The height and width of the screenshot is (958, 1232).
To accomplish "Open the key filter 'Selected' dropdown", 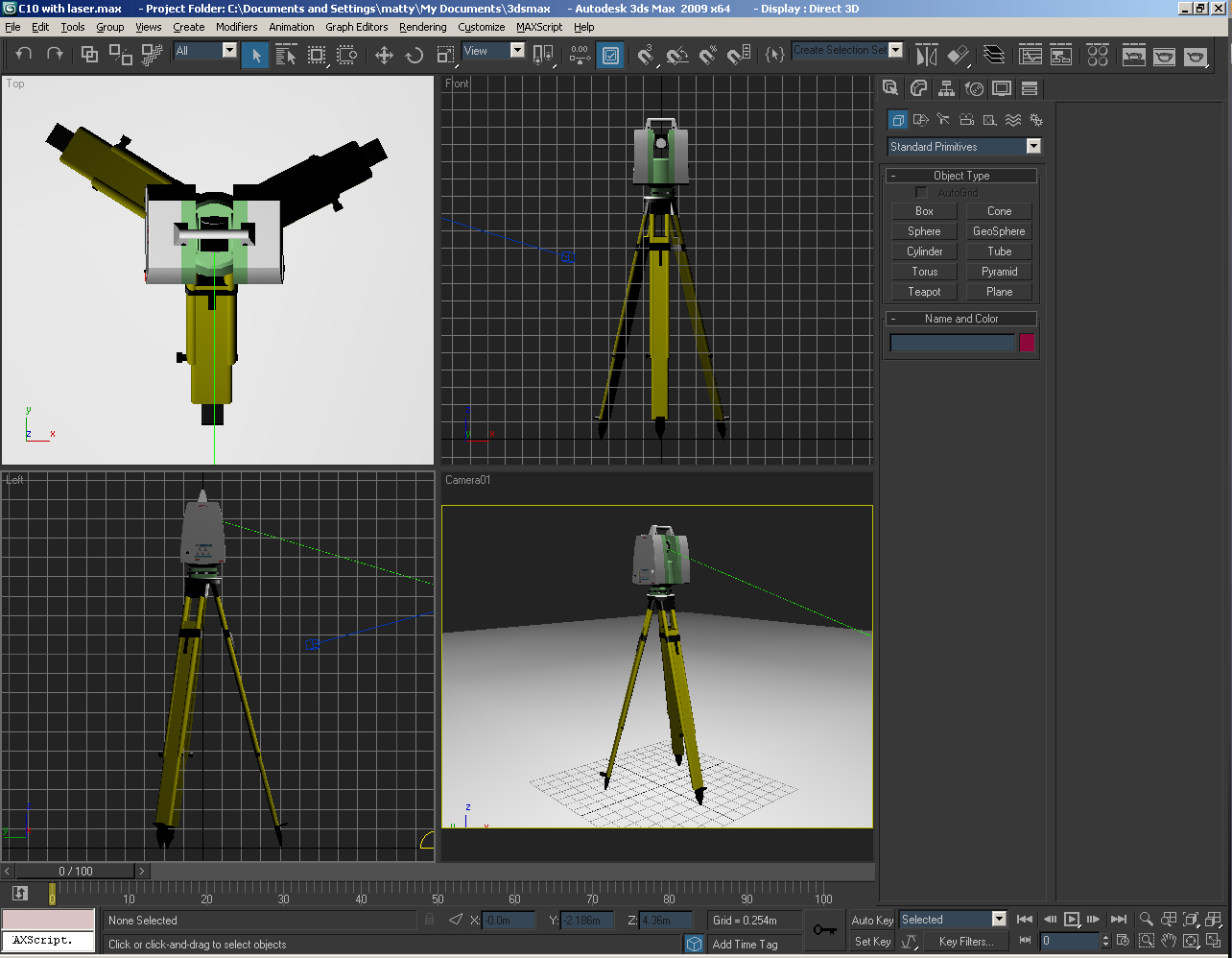I will 999,920.
